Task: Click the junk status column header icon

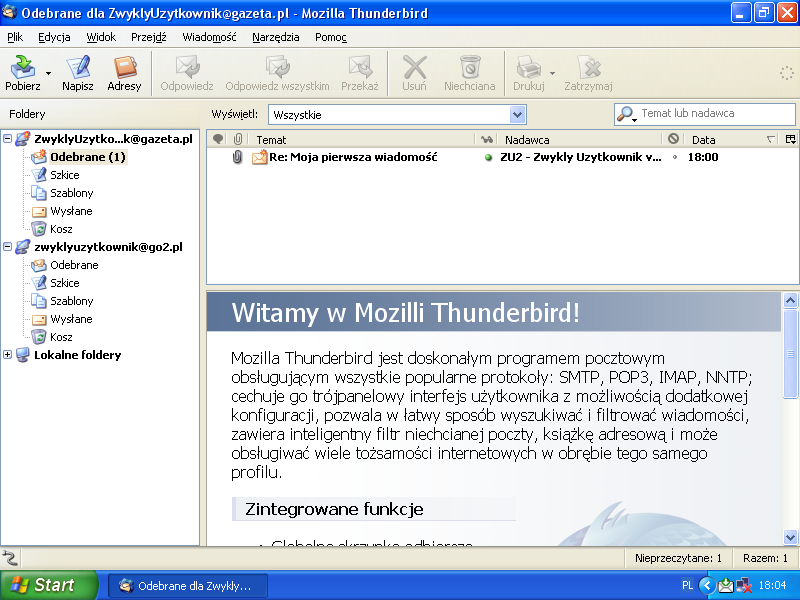Action: pyautogui.click(x=673, y=139)
